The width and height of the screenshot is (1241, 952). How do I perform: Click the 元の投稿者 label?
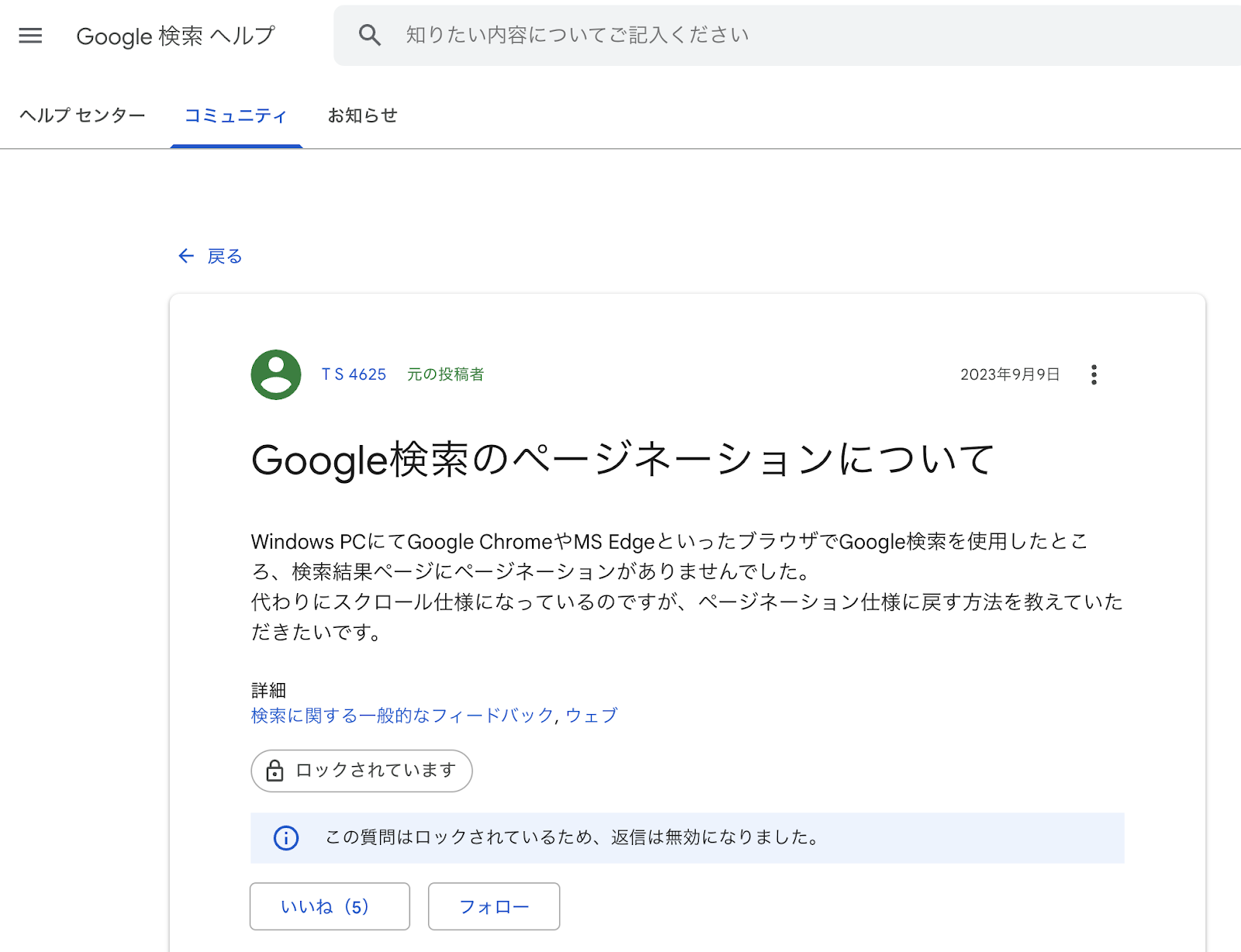pyautogui.click(x=445, y=374)
